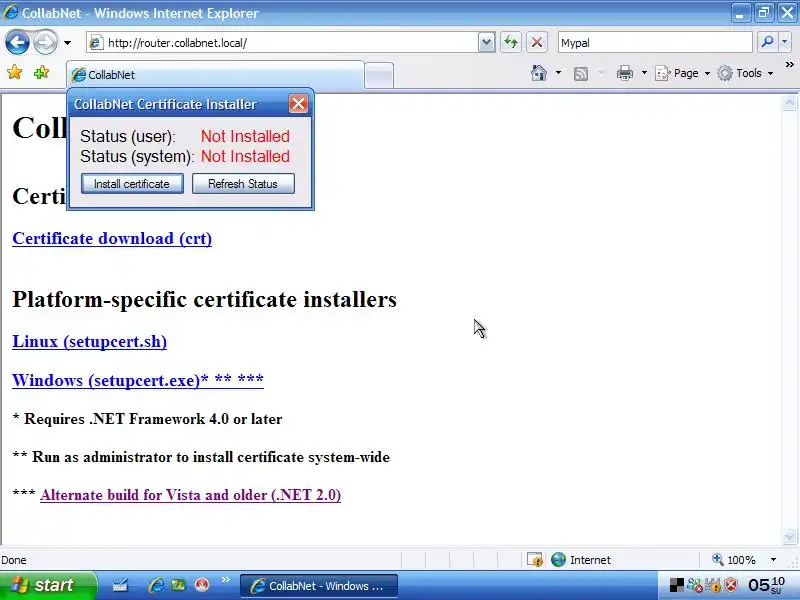Viewport: 800px width, 600px height.
Task: Open the Windows Start menu
Action: [48, 585]
